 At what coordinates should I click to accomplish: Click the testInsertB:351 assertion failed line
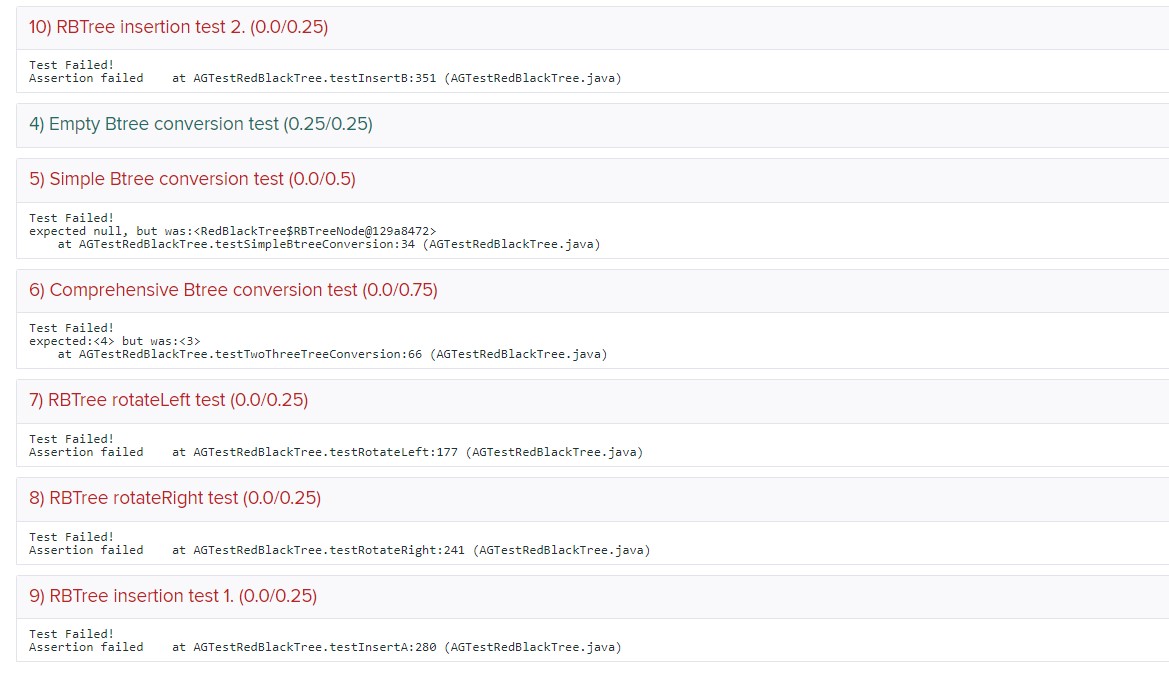pyautogui.click(x=325, y=78)
